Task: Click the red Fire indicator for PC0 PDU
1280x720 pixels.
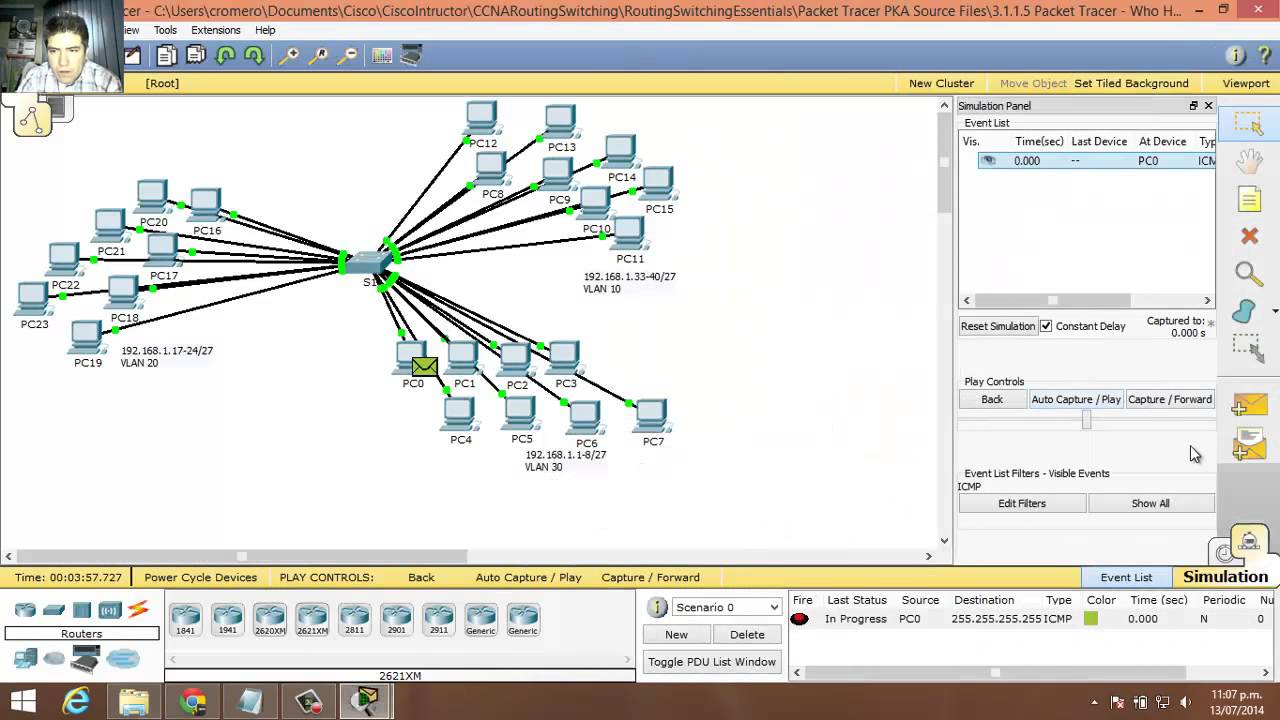Action: (x=799, y=619)
